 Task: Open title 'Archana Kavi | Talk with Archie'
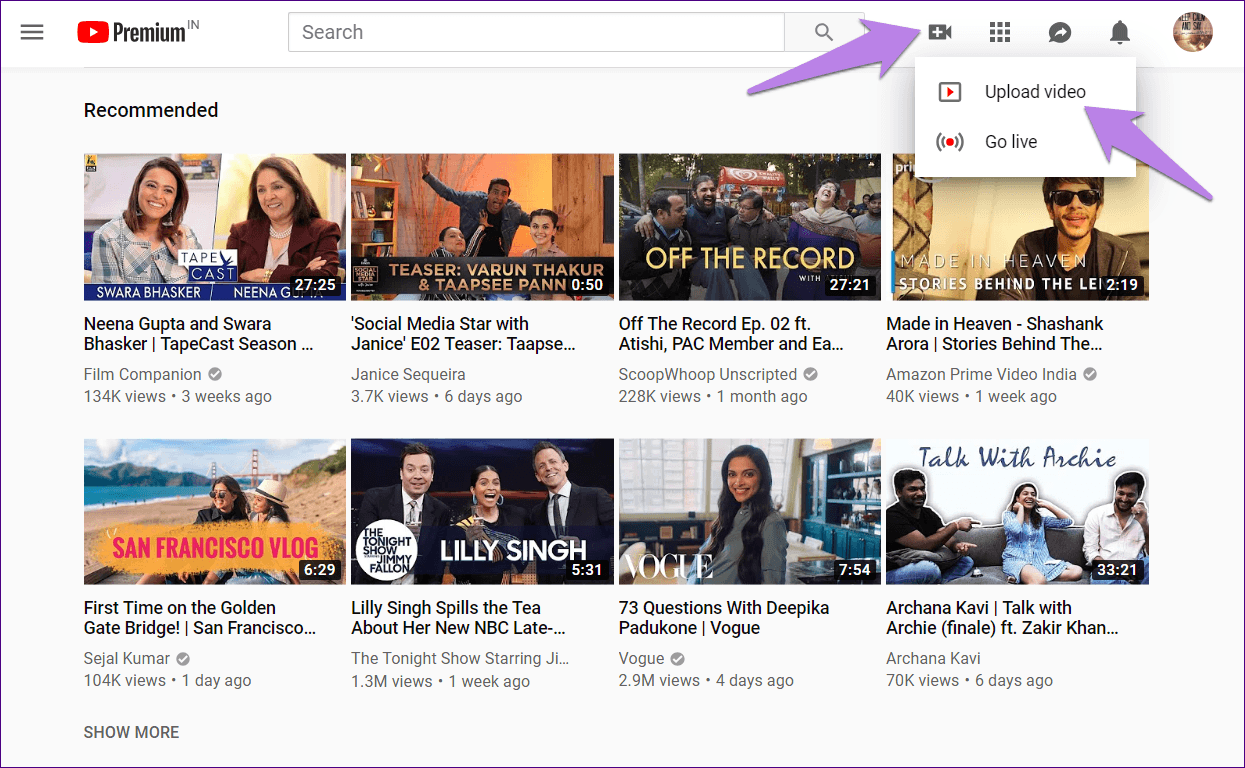(1002, 618)
